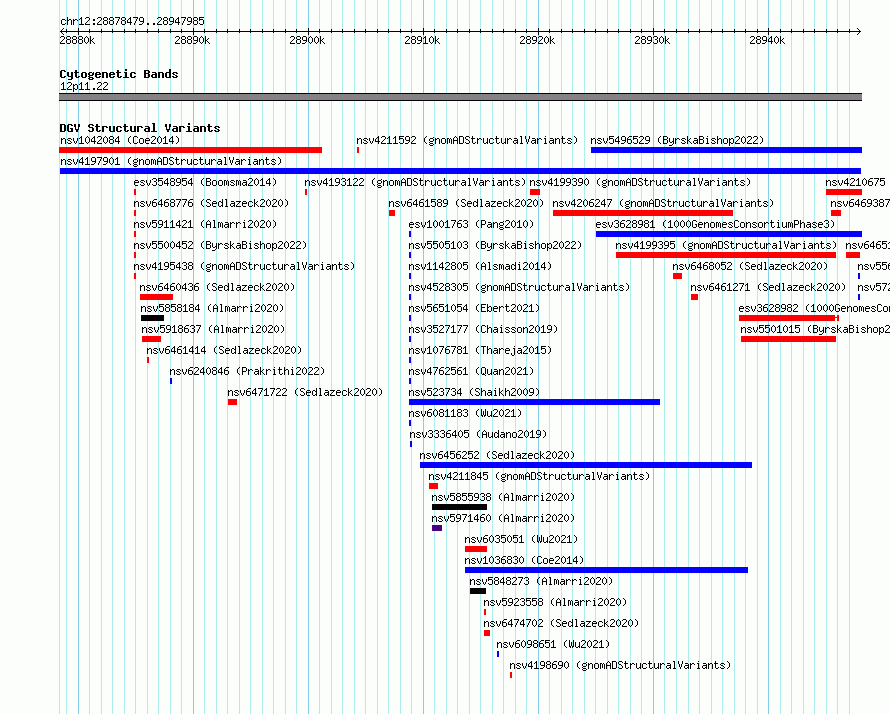Open nsv6081183 (Wu2021) variant
The width and height of the screenshot is (890, 714).
click(x=465, y=413)
